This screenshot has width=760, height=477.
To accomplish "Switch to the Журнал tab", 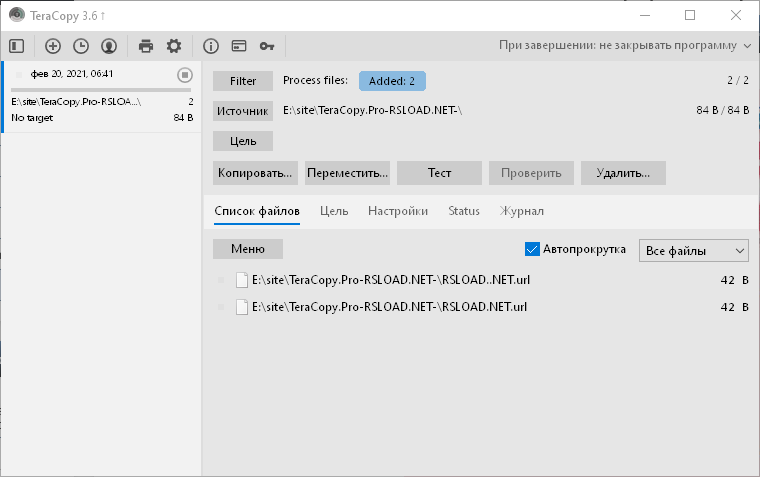I will [522, 211].
